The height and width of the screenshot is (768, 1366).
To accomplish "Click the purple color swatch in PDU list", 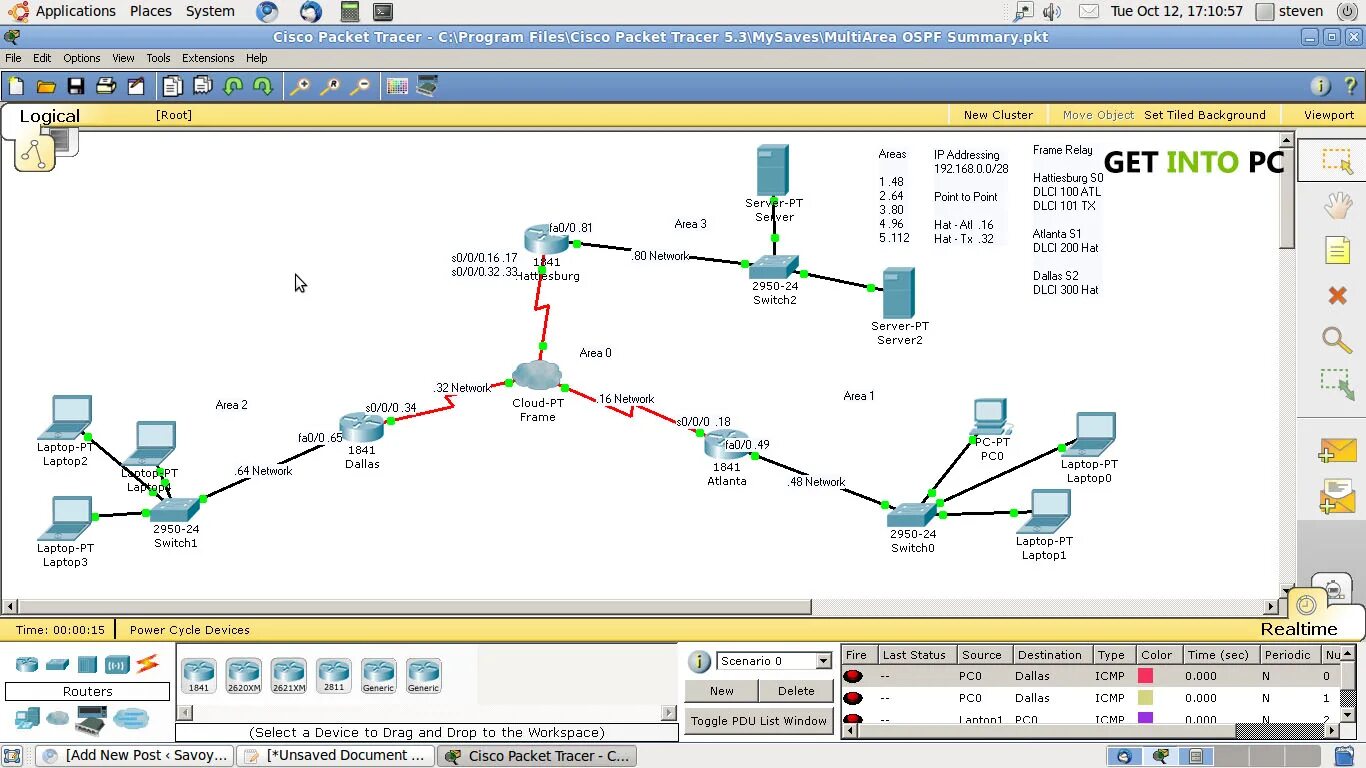I will (1145, 719).
